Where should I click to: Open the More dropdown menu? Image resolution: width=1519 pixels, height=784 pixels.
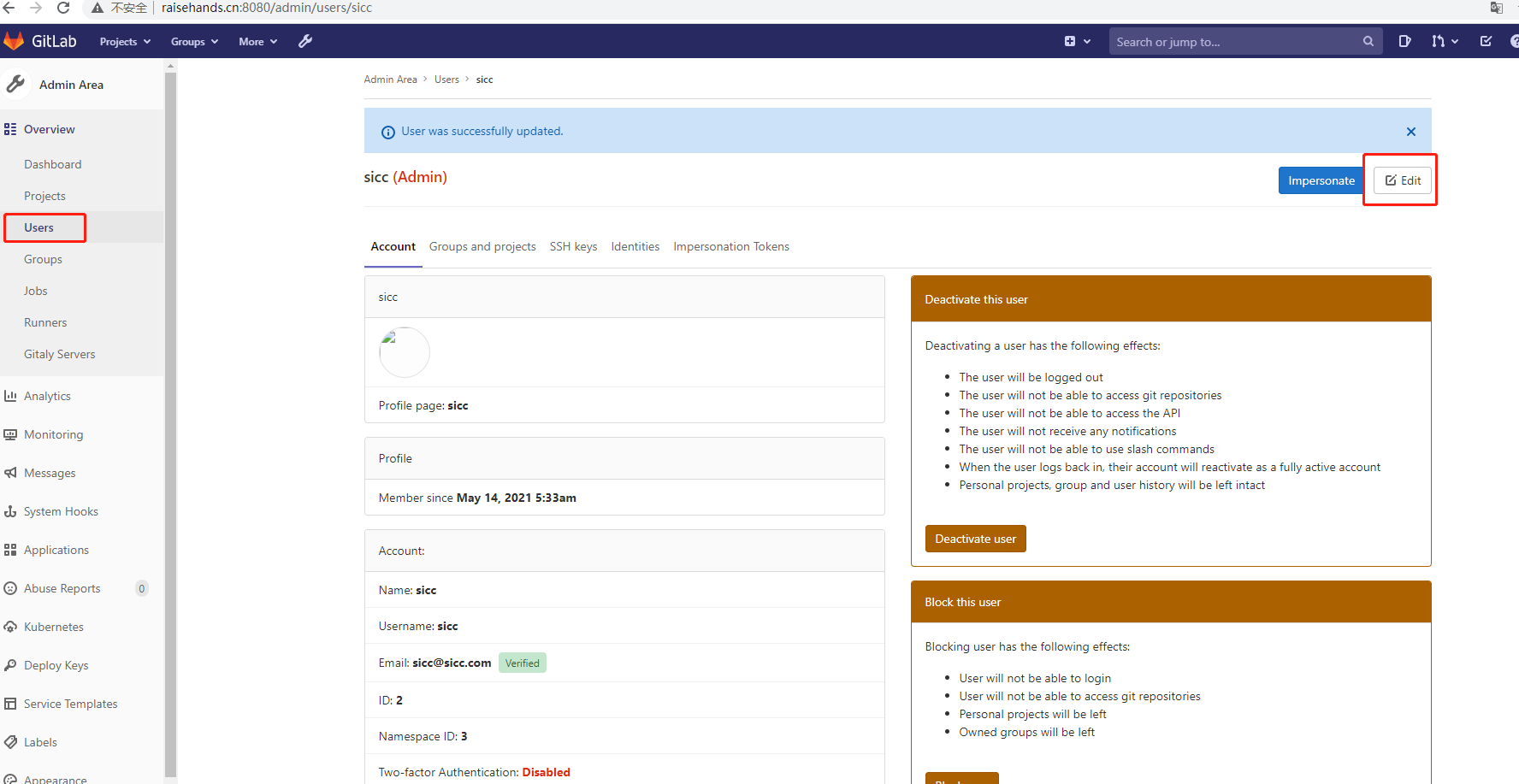click(257, 40)
